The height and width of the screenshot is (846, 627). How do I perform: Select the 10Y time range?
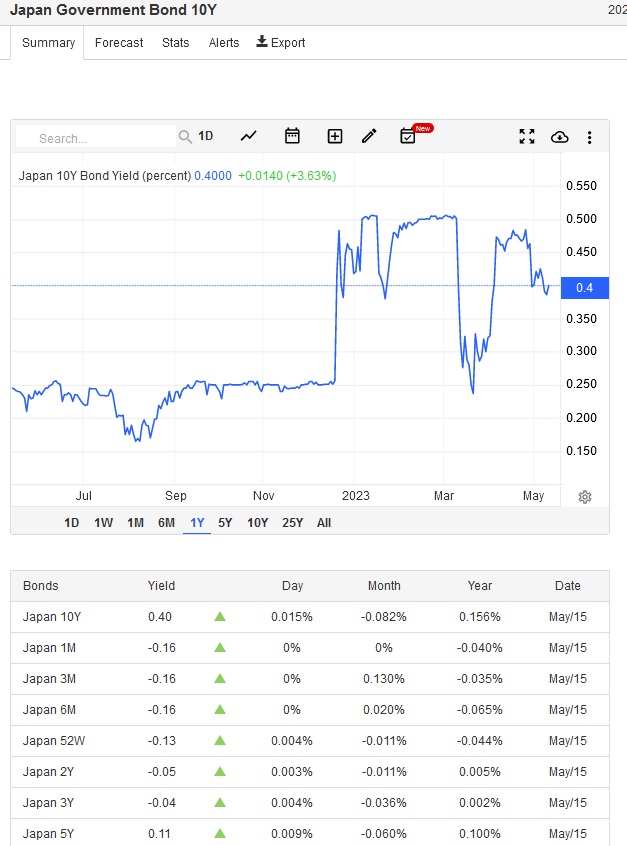[x=257, y=523]
